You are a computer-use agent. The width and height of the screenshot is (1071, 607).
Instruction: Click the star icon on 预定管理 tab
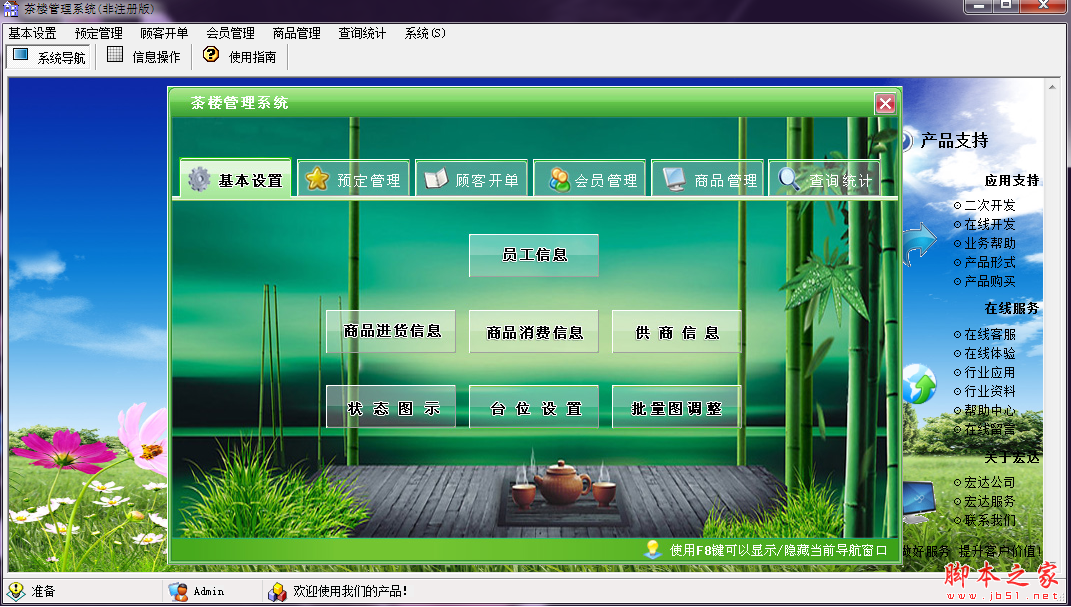[x=317, y=180]
